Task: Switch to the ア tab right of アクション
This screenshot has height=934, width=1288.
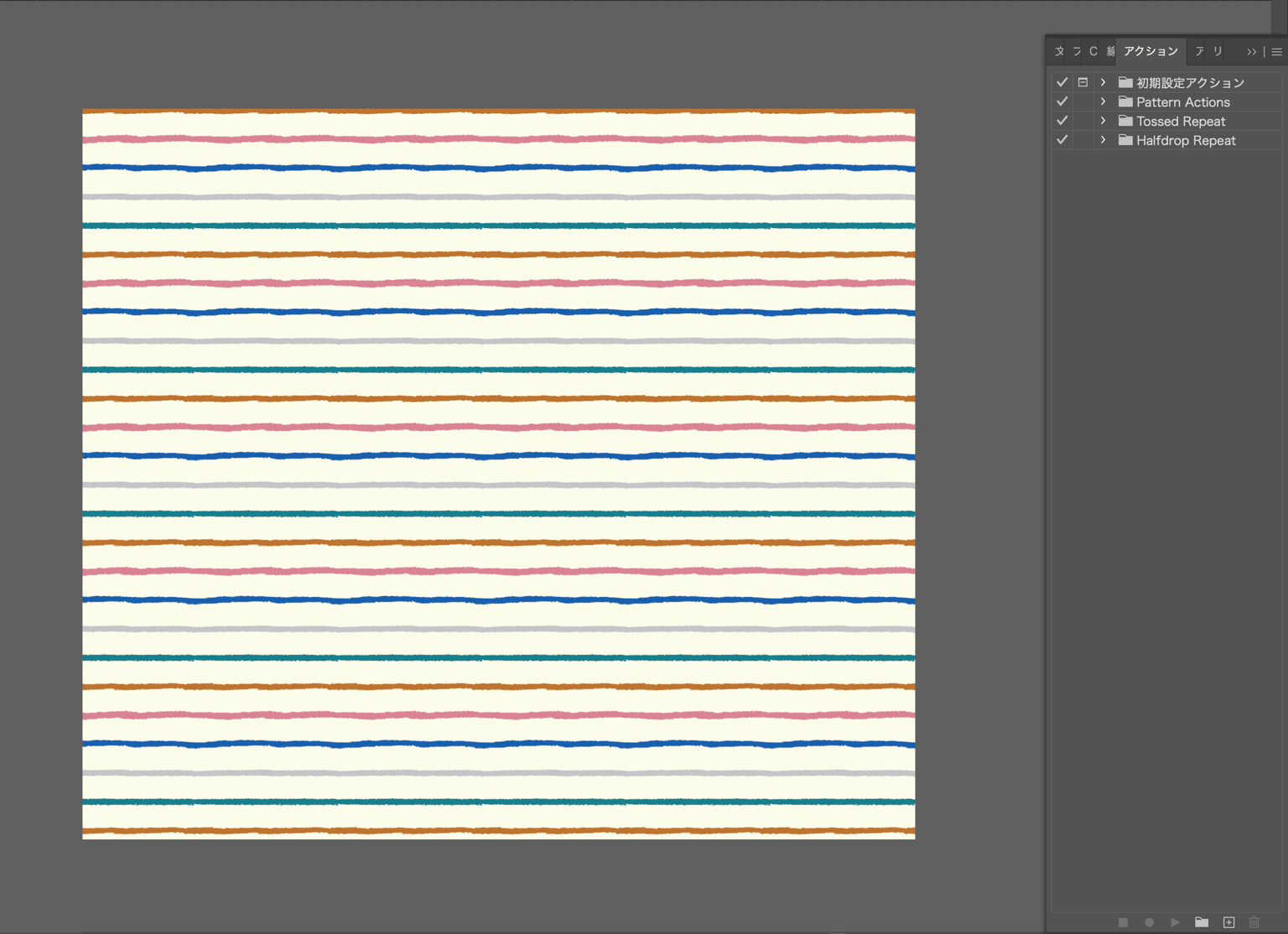Action: pyautogui.click(x=1199, y=52)
